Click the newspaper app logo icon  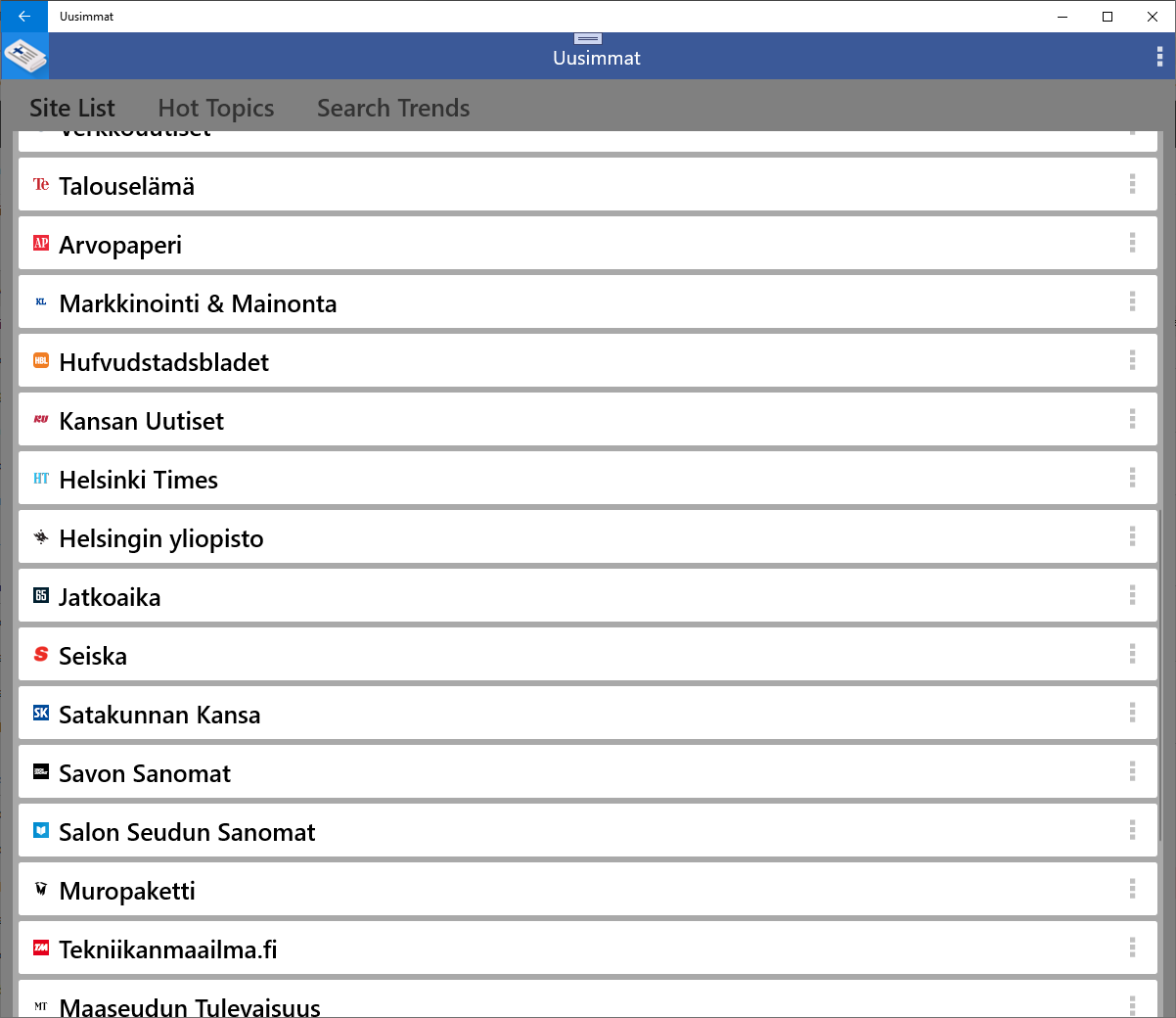point(24,57)
